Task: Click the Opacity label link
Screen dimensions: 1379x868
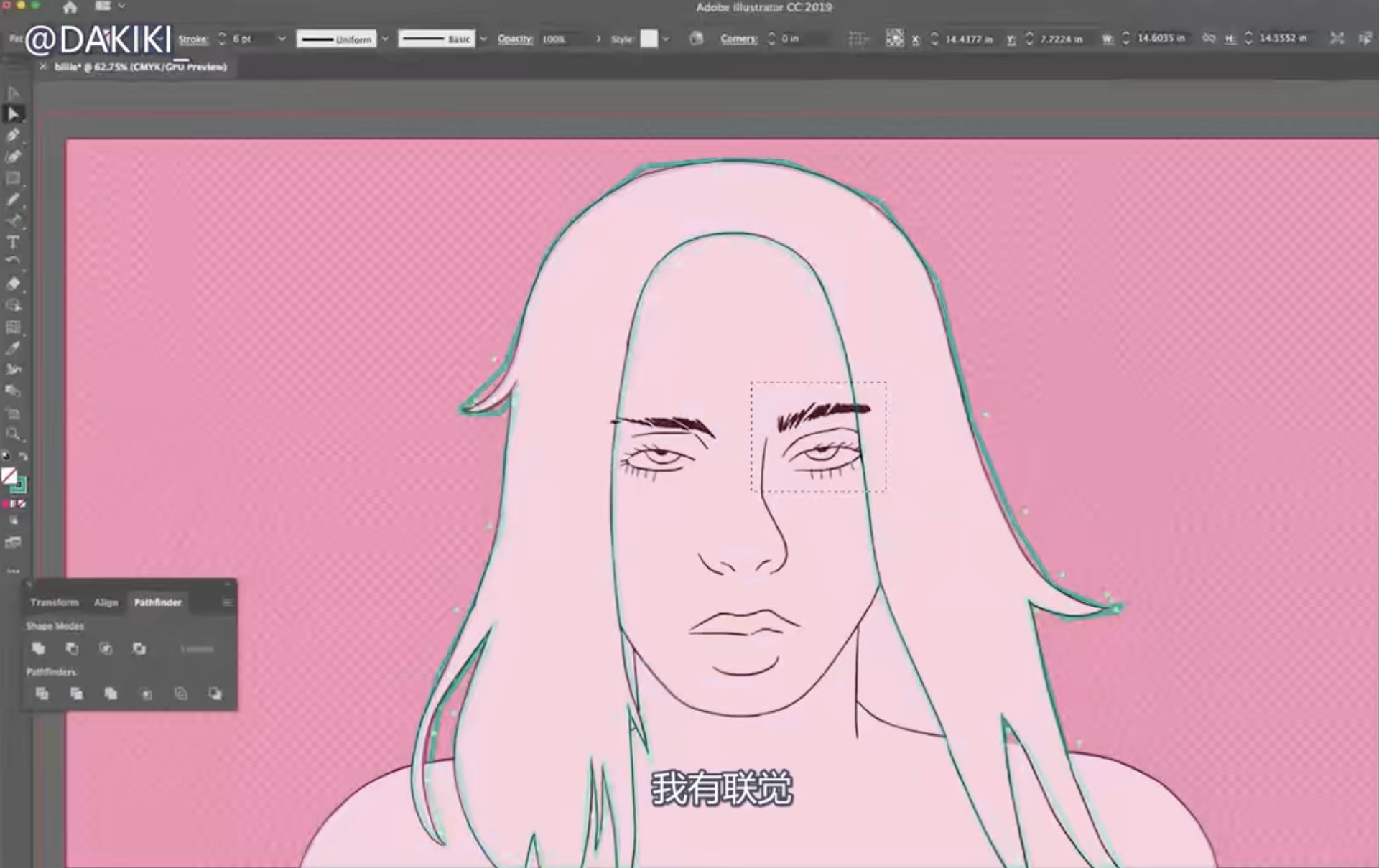Action: pyautogui.click(x=515, y=39)
